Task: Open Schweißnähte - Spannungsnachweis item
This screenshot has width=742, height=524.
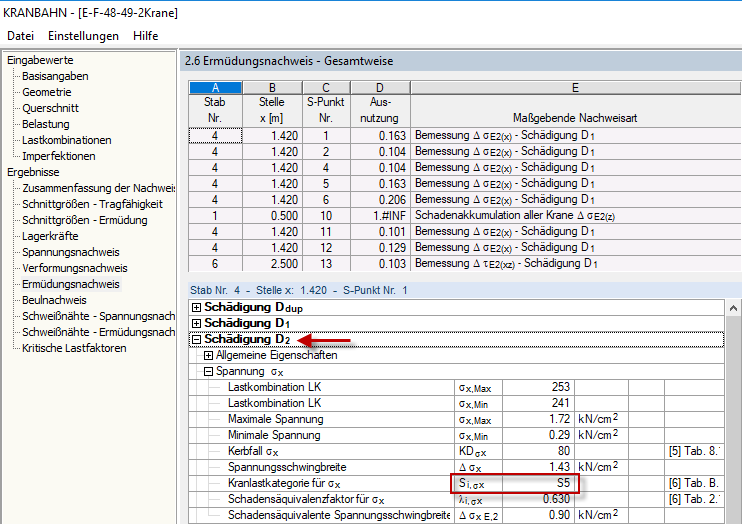Action: 98,316
